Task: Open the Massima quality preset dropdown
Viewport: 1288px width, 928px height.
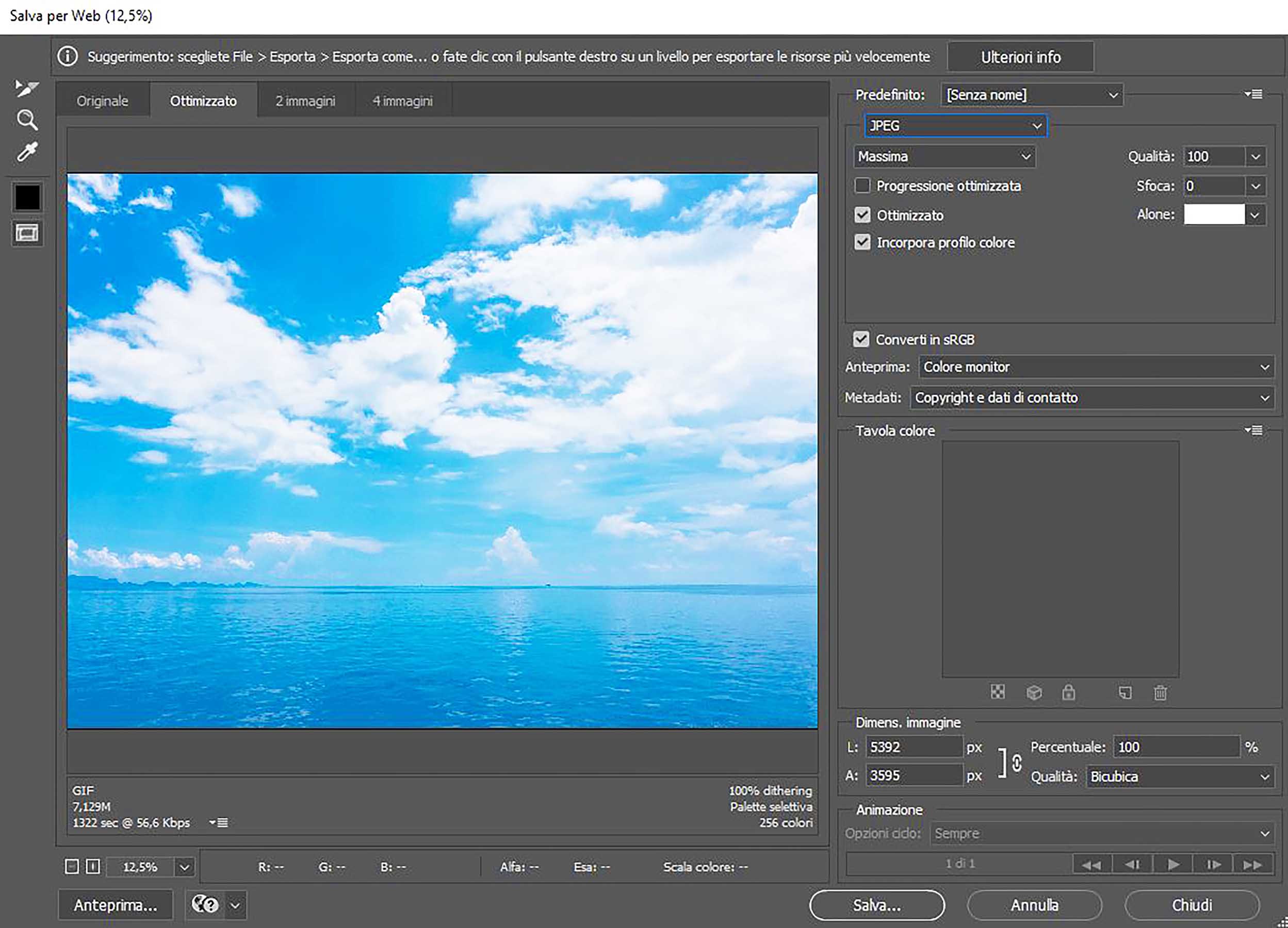Action: [944, 157]
